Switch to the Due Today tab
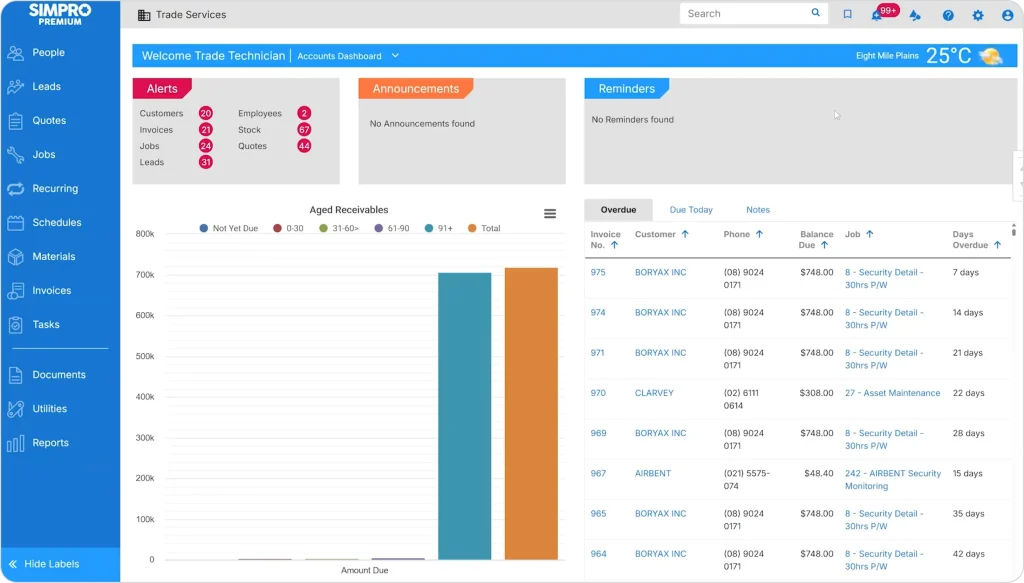The width and height of the screenshot is (1024, 583). [691, 210]
